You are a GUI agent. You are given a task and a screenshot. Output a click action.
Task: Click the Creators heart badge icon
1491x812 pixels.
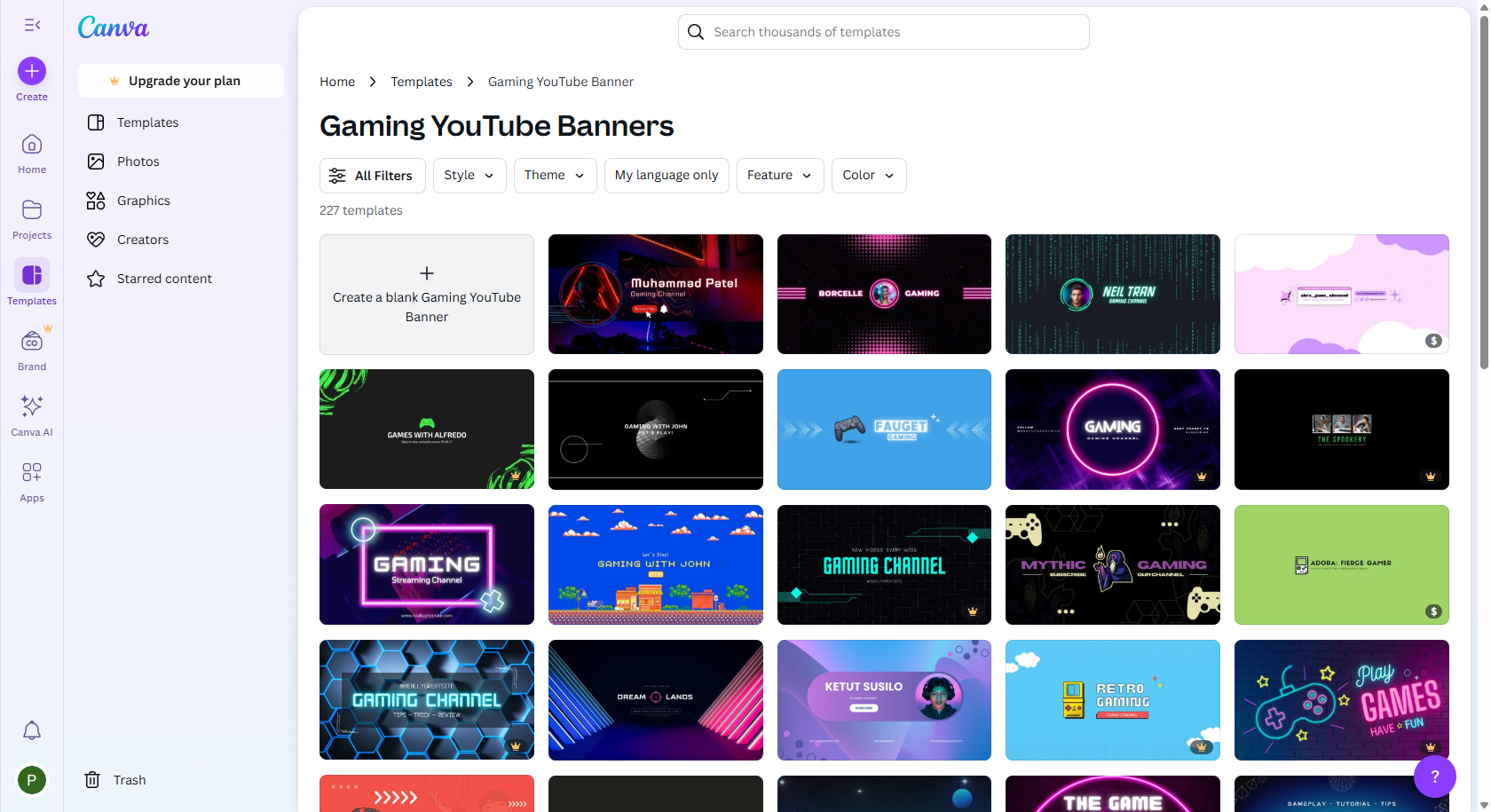click(x=96, y=240)
